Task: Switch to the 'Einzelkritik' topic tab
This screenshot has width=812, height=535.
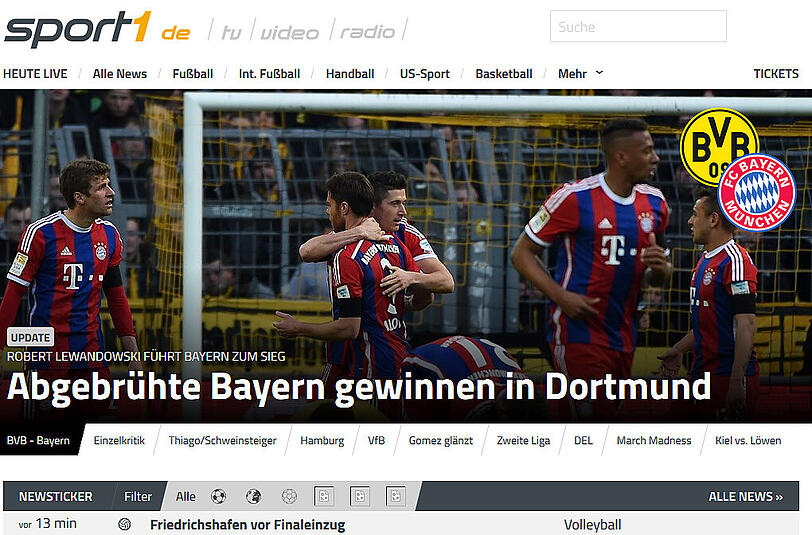Action: pyautogui.click(x=120, y=440)
